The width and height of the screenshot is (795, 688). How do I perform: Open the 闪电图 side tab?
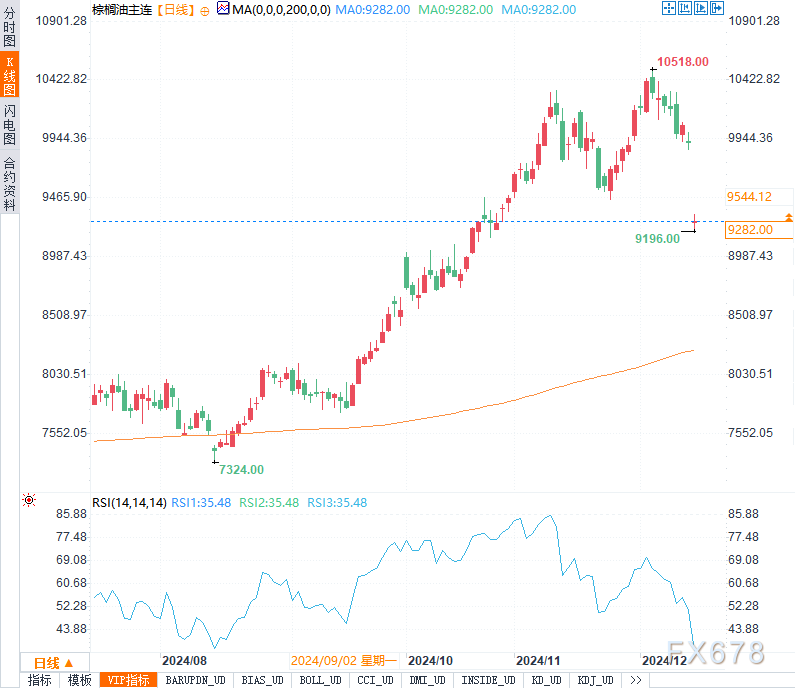click(9, 126)
